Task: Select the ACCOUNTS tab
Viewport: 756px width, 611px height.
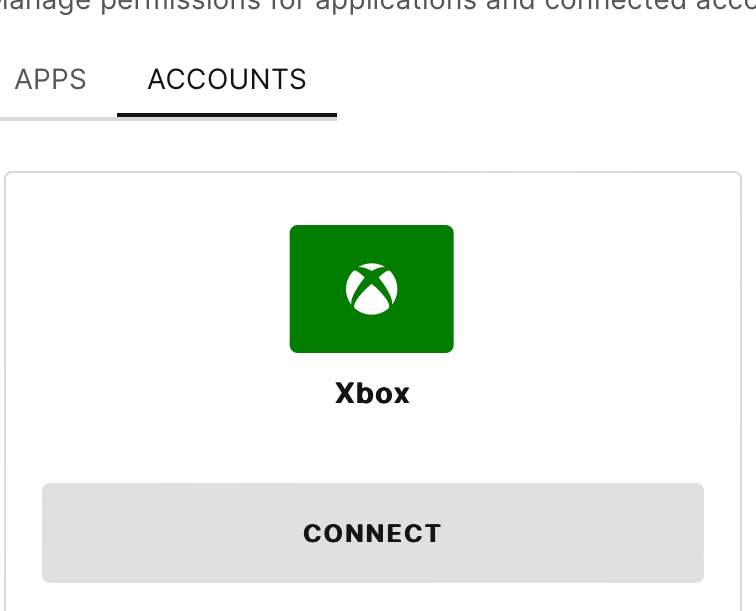Action: pyautogui.click(x=227, y=80)
